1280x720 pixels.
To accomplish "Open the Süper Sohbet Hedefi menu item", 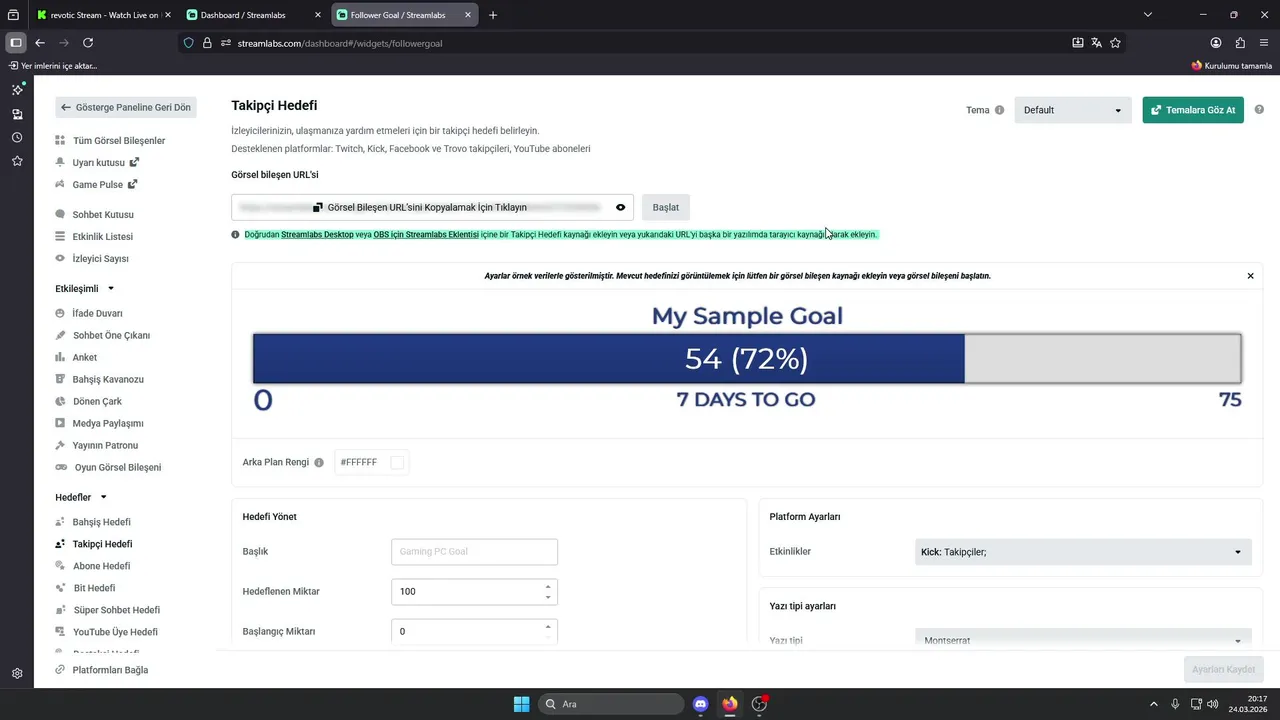I will point(116,610).
